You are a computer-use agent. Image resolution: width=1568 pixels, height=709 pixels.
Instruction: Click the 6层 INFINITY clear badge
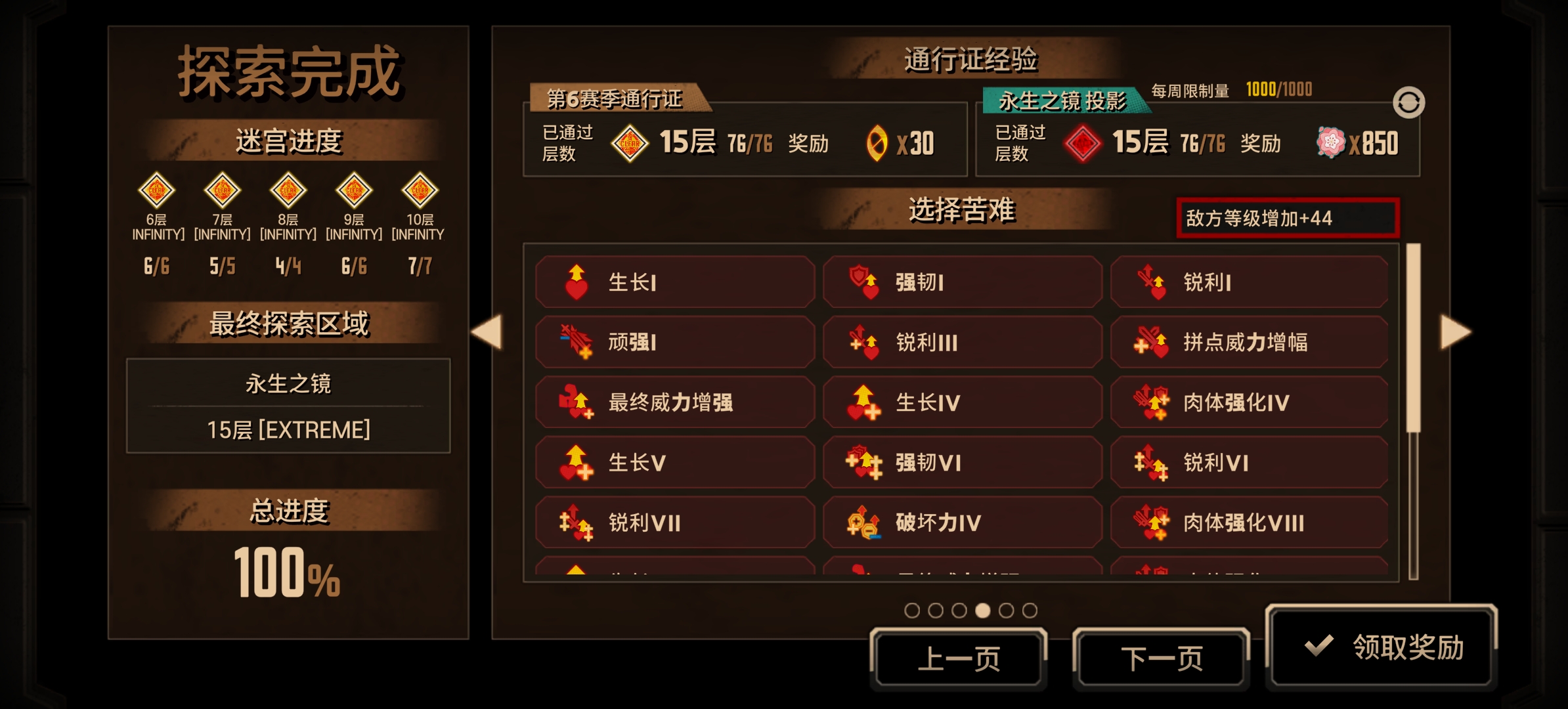[157, 190]
